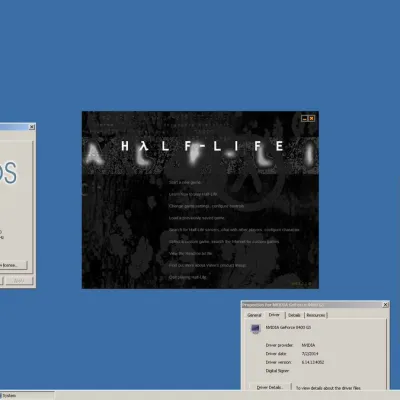Click 'Learn how to play Half-Life'
The width and height of the screenshot is (400, 400).
[x=193, y=194]
